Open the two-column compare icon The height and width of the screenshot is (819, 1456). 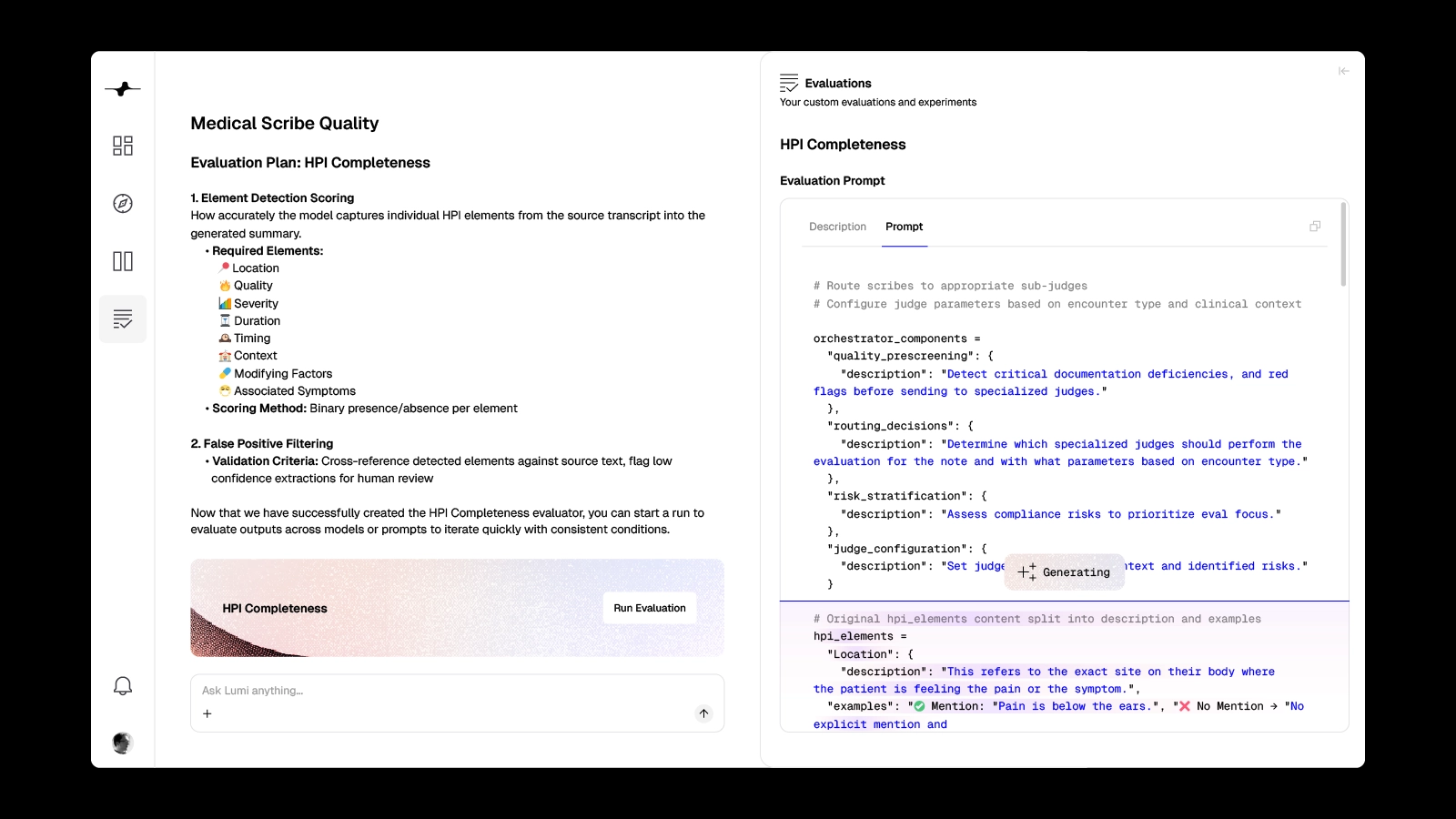[123, 261]
